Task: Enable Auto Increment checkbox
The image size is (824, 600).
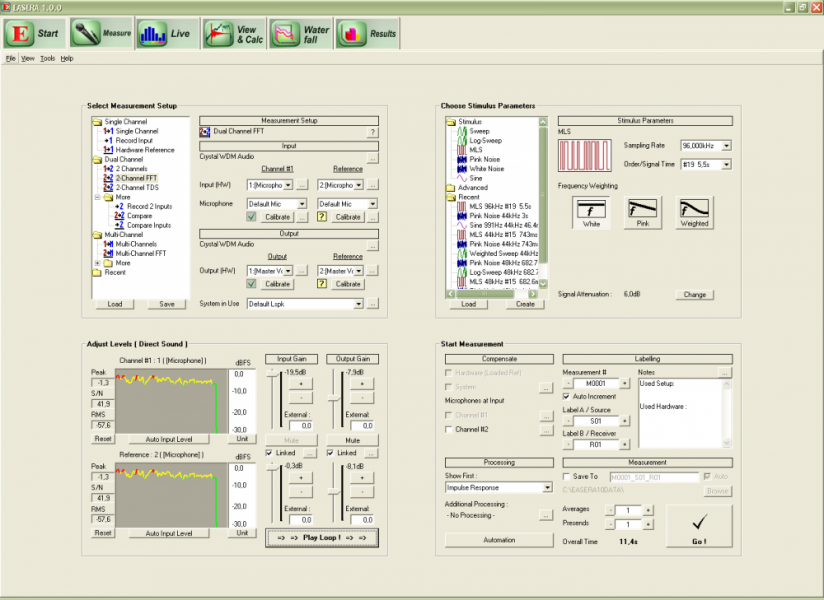Action: tap(567, 396)
